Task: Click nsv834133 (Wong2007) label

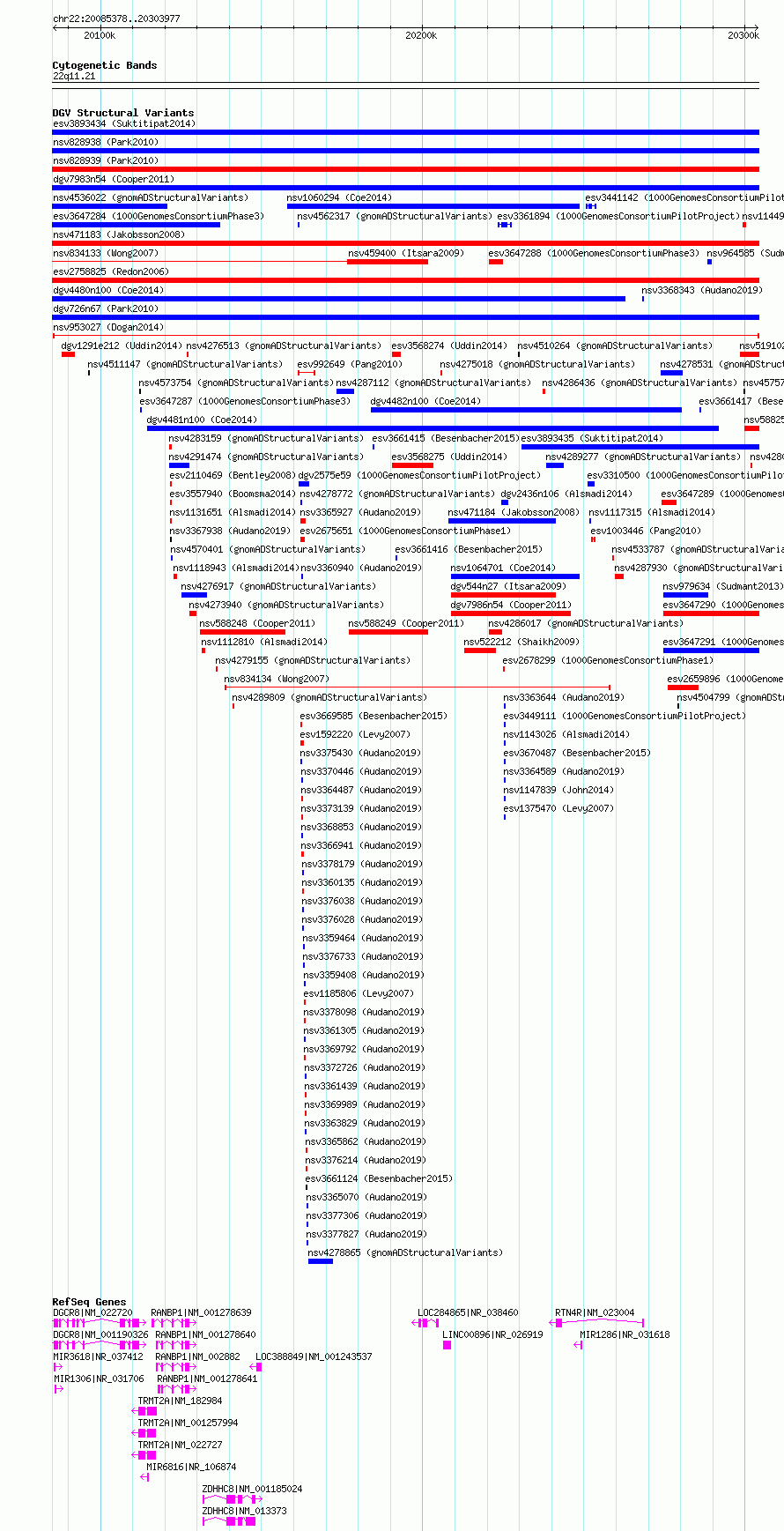Action: point(106,253)
